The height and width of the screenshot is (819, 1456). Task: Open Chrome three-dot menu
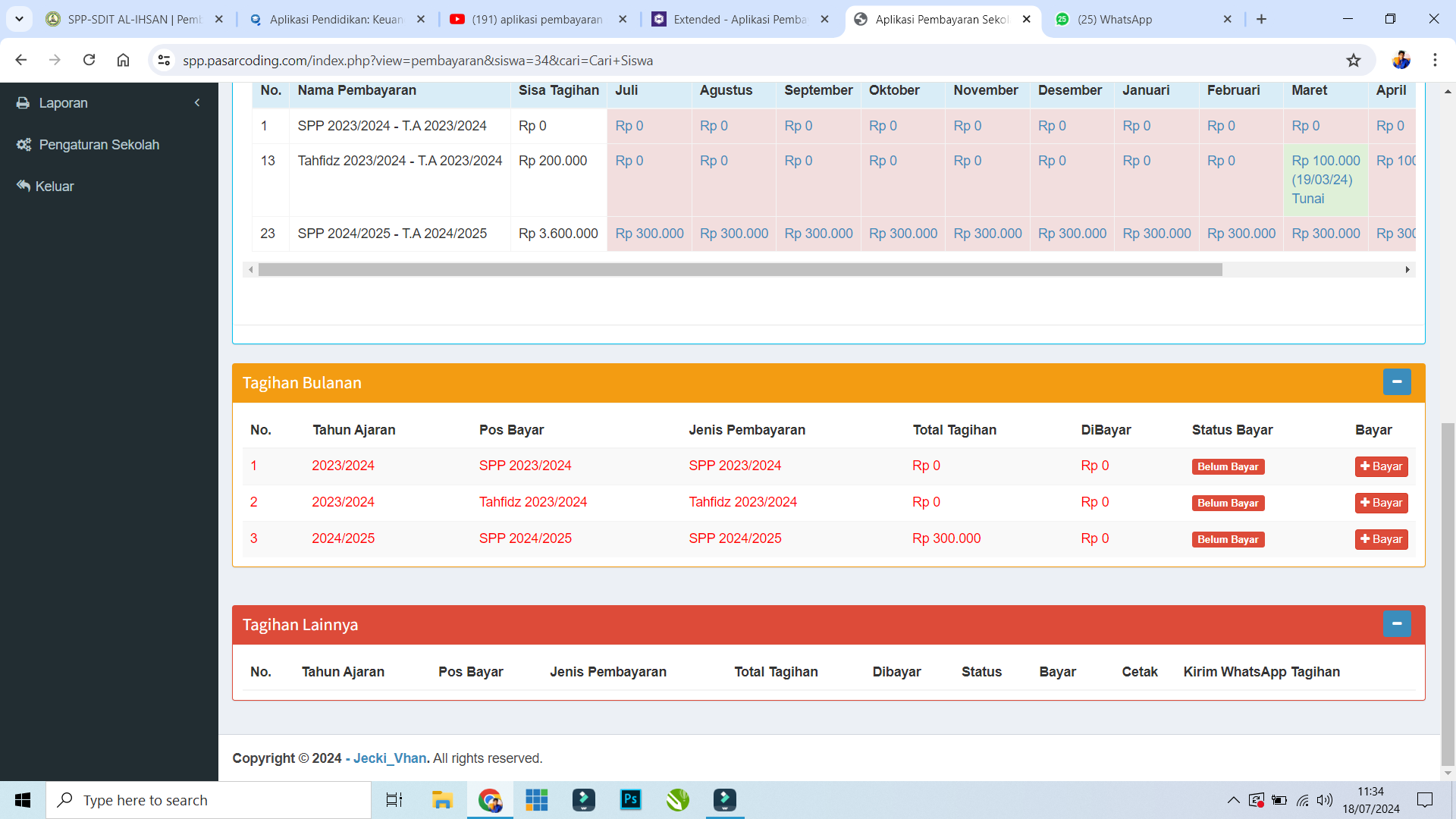[x=1435, y=60]
